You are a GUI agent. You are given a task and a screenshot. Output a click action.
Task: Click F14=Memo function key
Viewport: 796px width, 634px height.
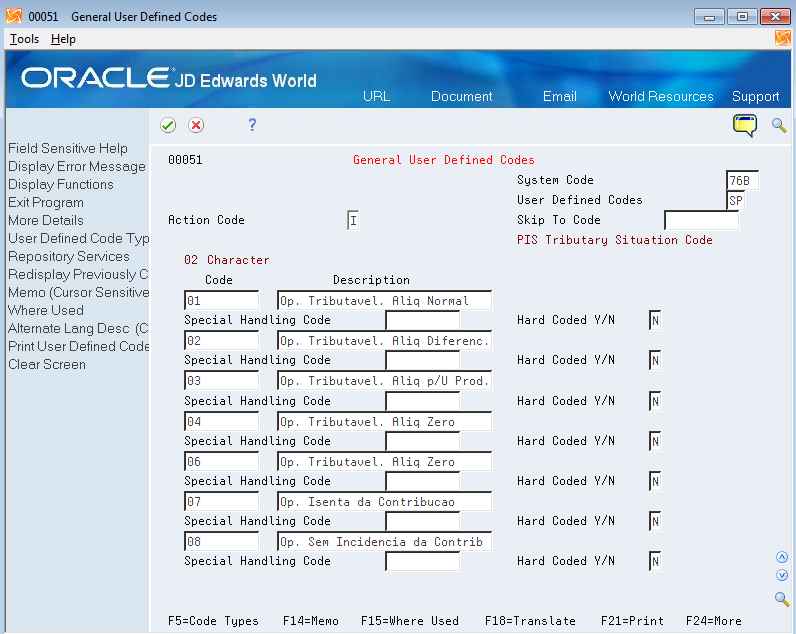[x=311, y=621]
